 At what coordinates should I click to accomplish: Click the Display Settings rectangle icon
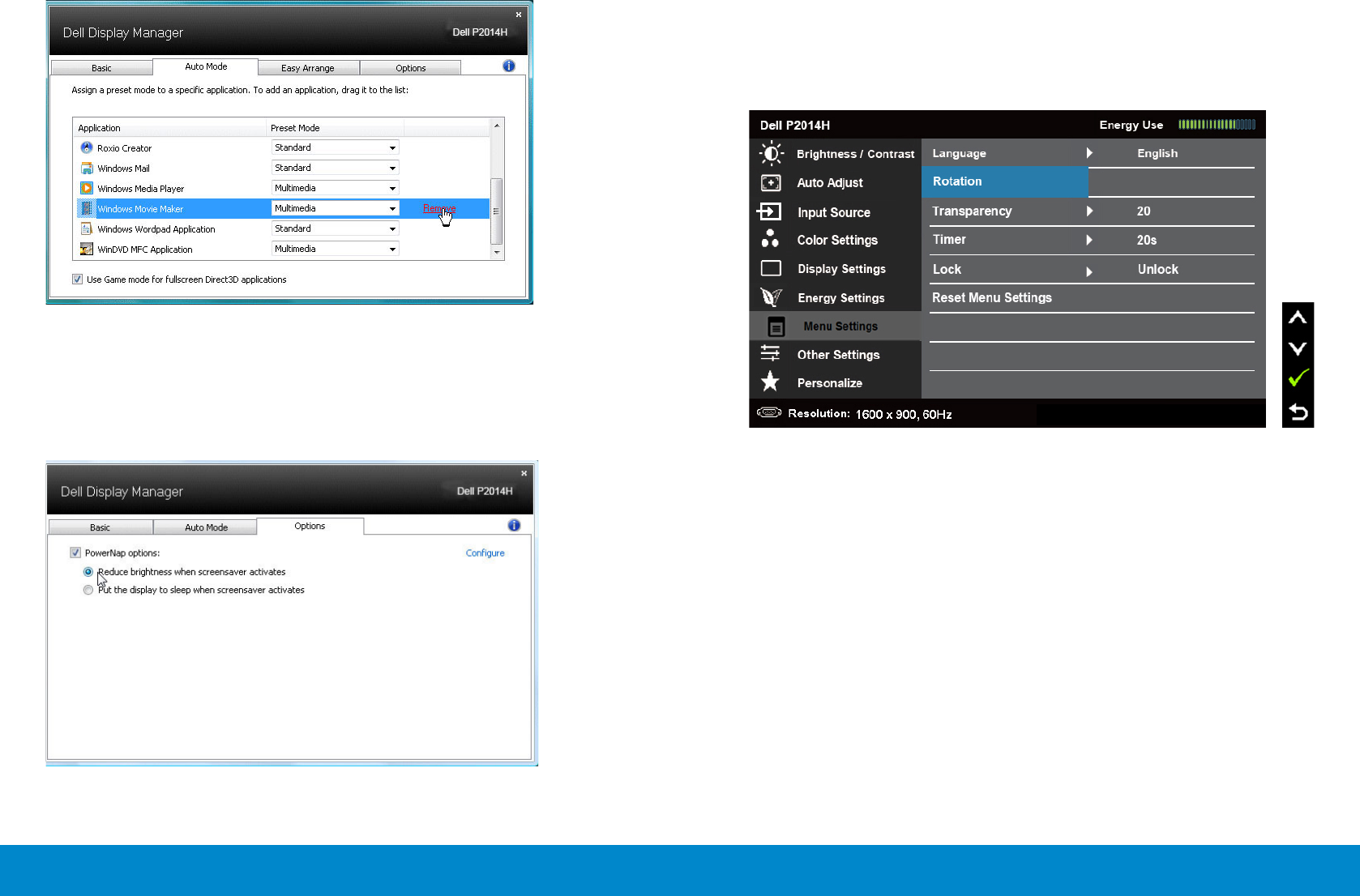(x=771, y=268)
